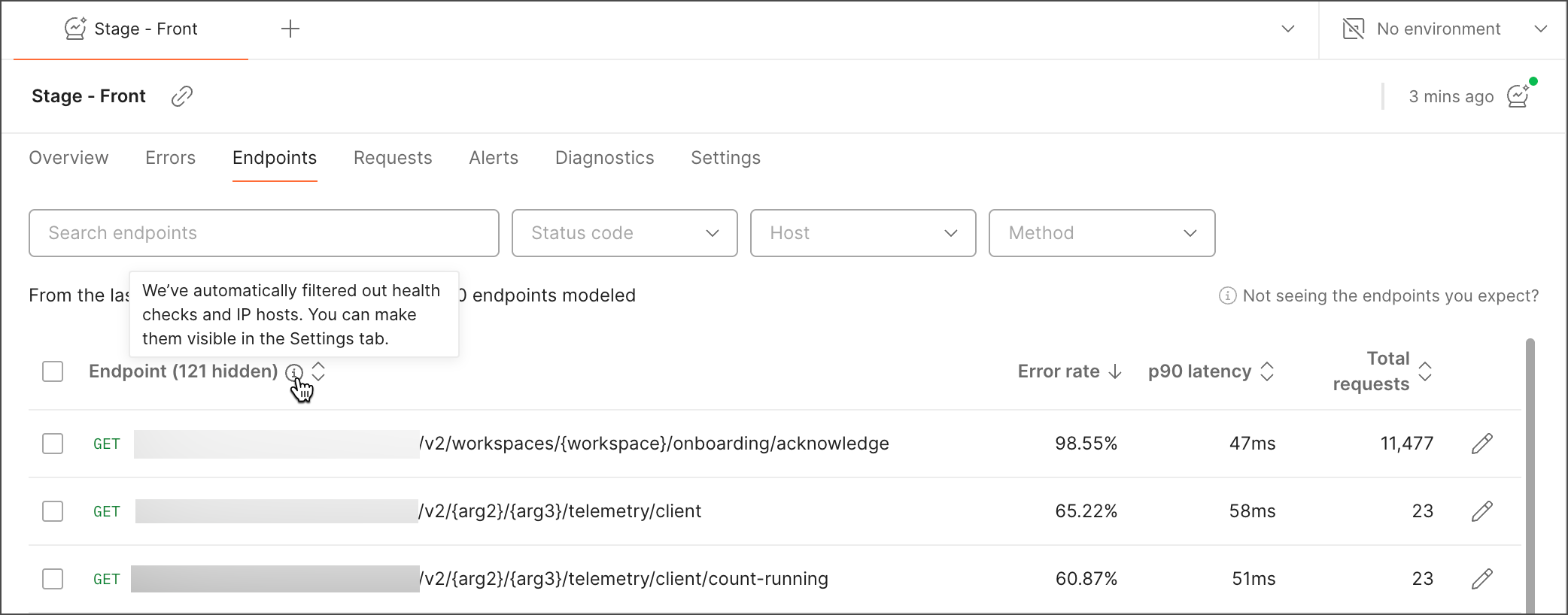The width and height of the screenshot is (1568, 615).
Task: Open a new tab with the plus icon
Action: click(x=290, y=29)
